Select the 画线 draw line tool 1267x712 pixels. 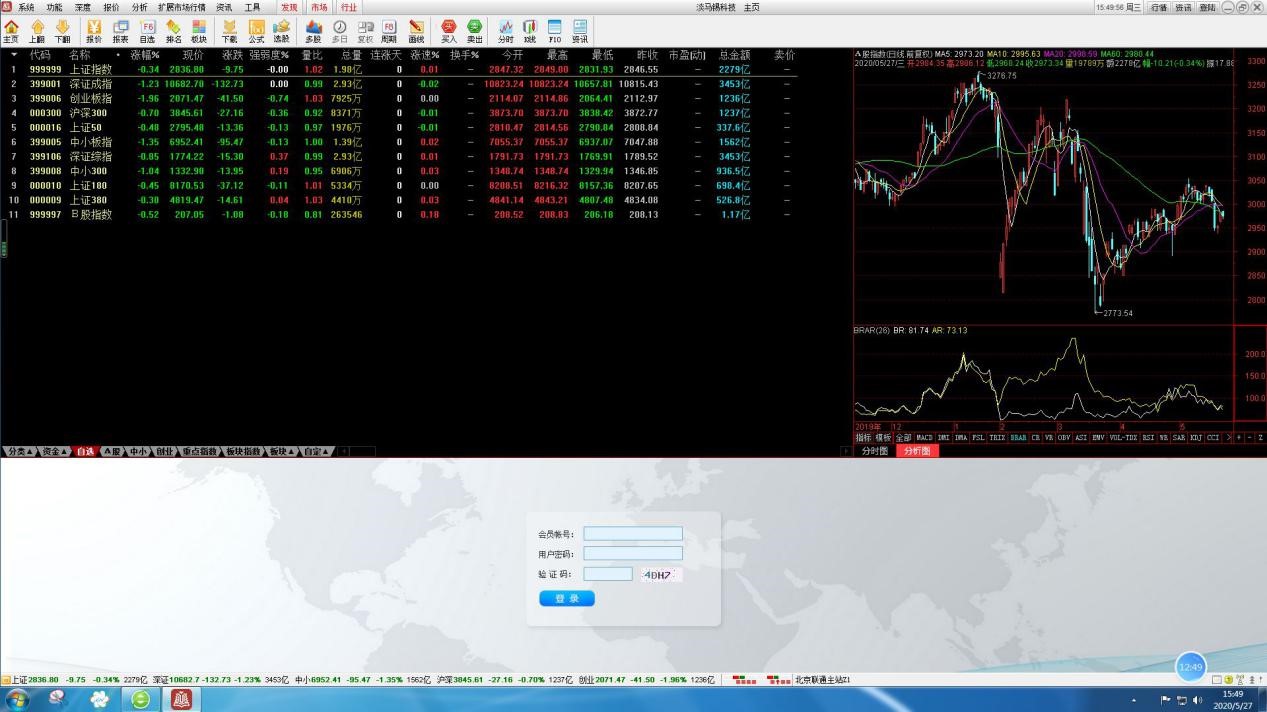pyautogui.click(x=416, y=30)
